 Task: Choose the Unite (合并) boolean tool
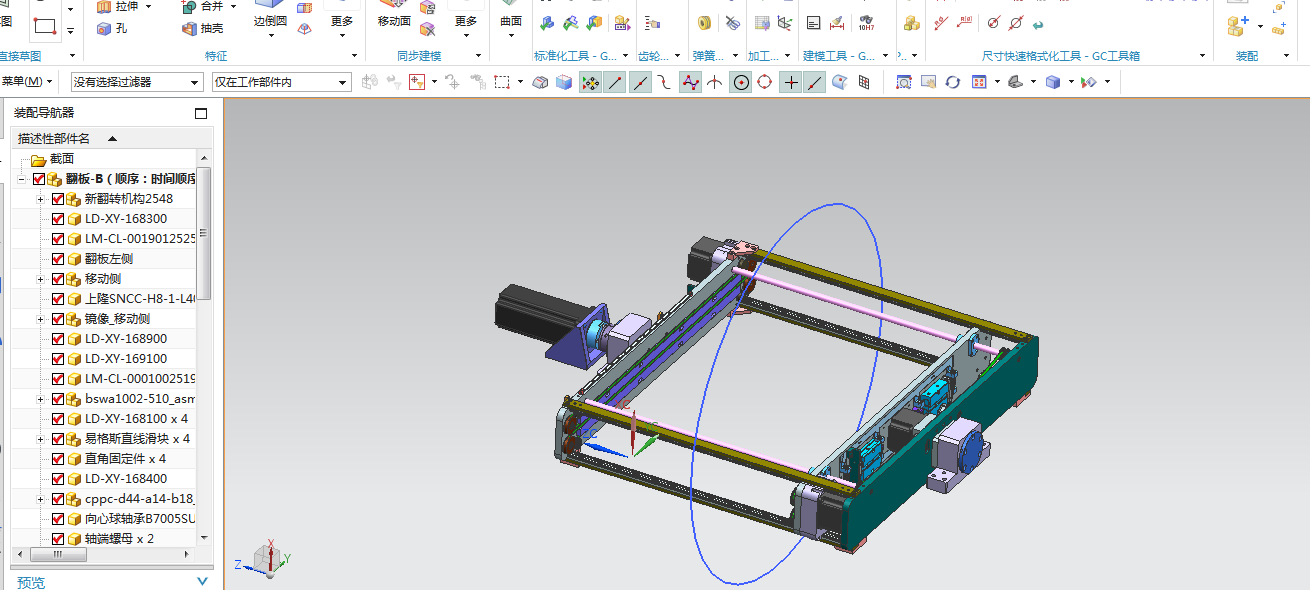tap(203, 6)
